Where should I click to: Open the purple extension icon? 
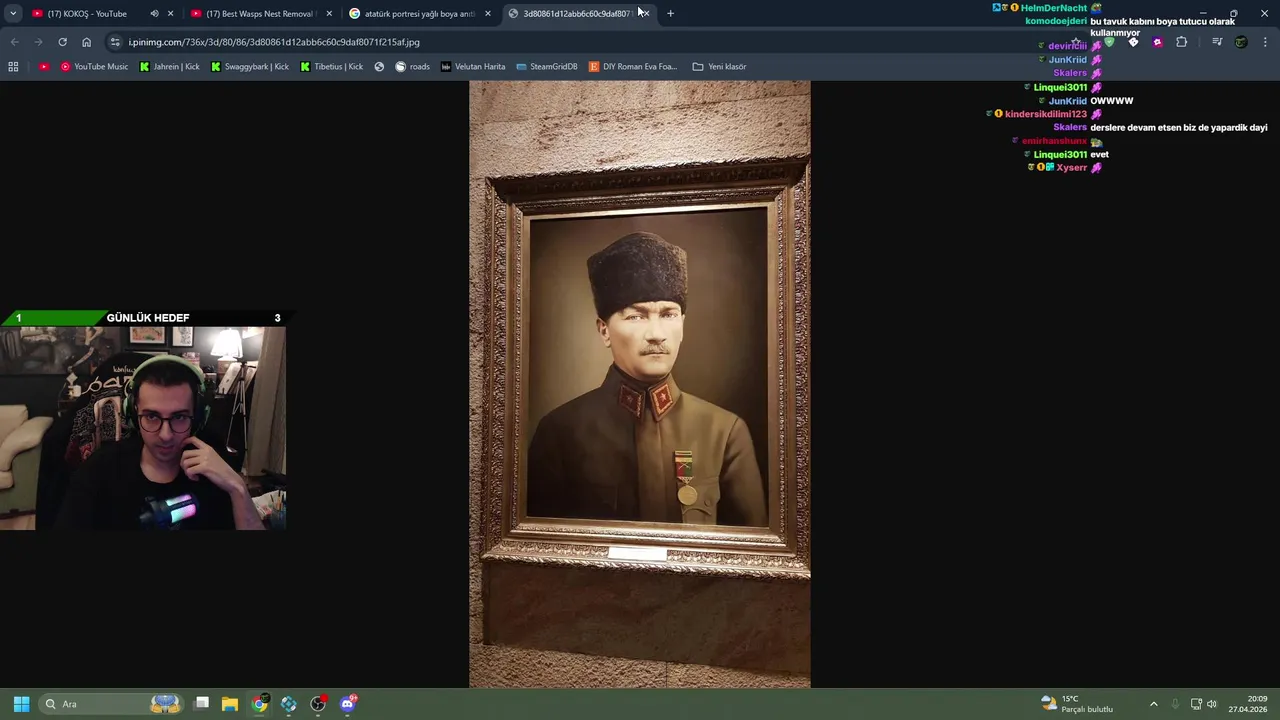pyautogui.click(x=1157, y=42)
